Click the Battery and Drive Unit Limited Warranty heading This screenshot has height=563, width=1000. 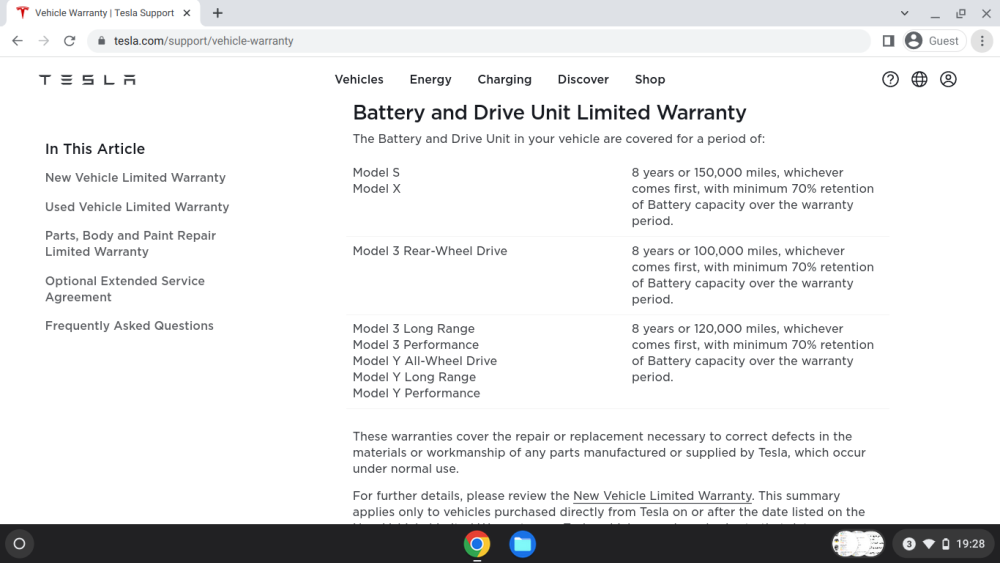[x=549, y=113]
